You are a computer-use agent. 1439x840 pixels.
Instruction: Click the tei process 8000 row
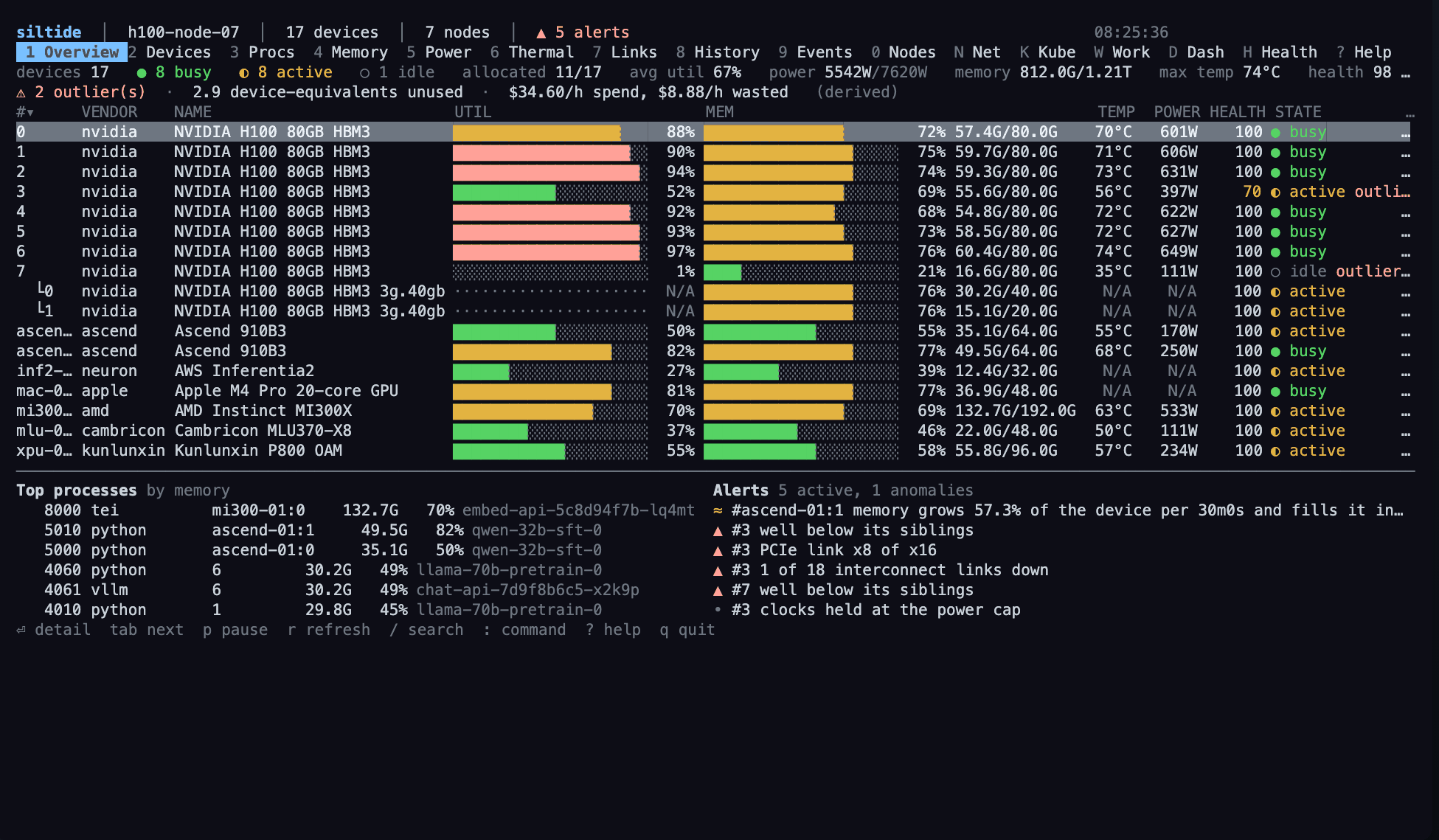[356, 510]
